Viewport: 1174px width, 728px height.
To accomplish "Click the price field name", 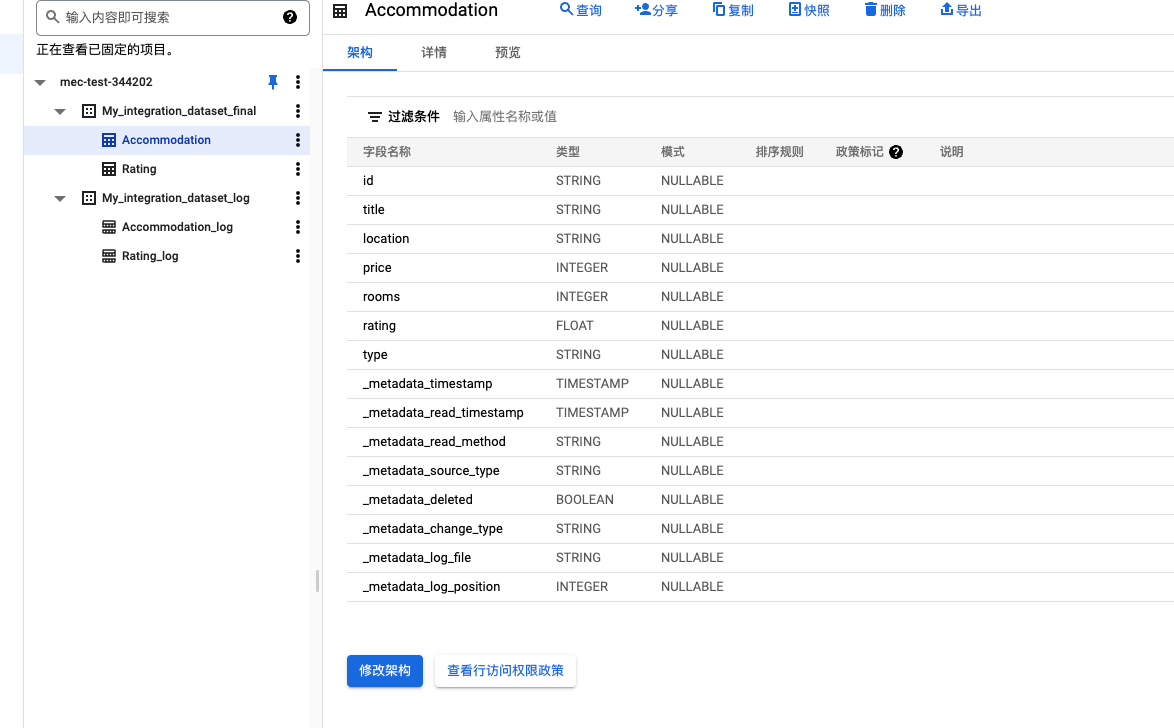I will pyautogui.click(x=377, y=268).
